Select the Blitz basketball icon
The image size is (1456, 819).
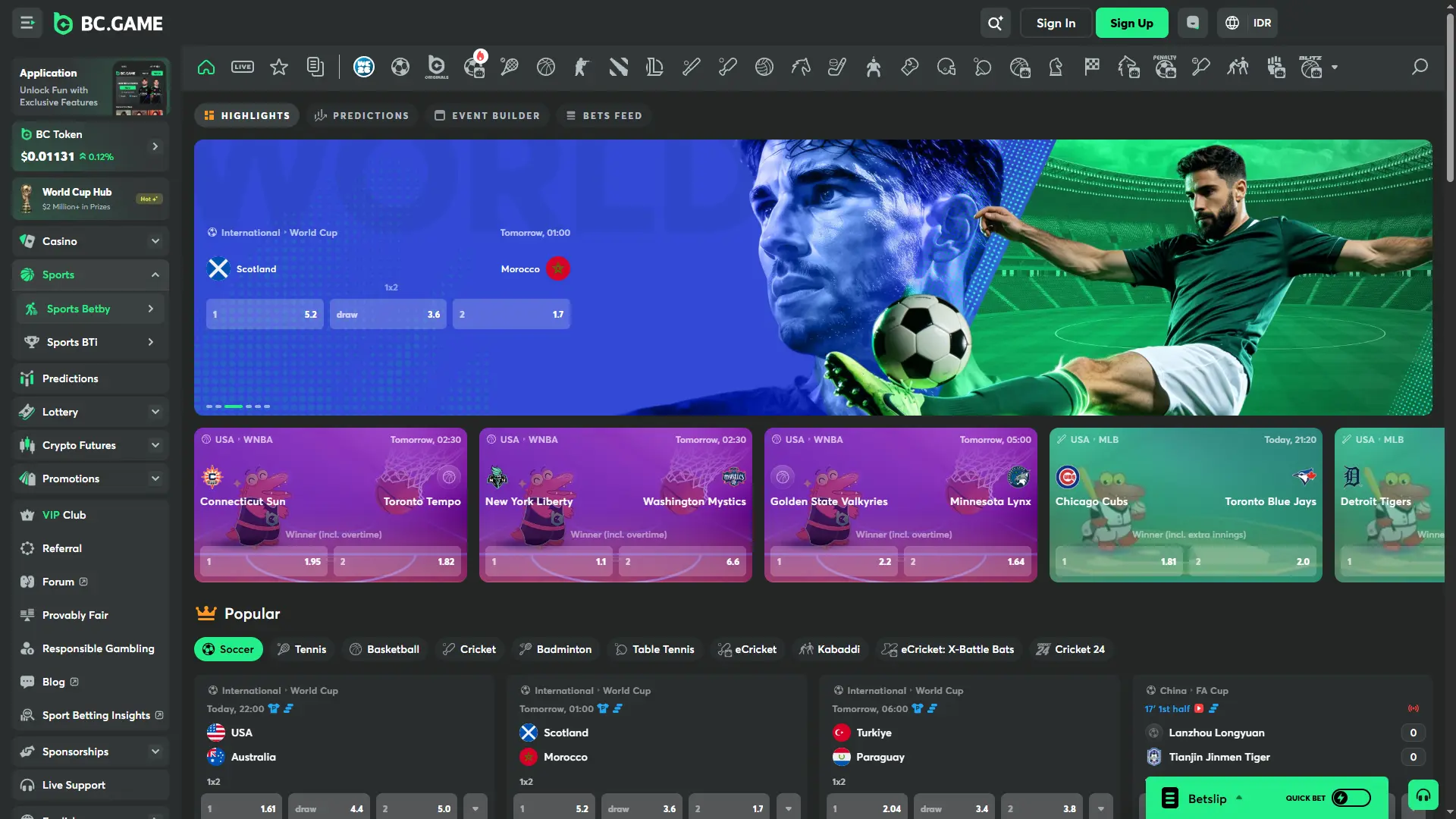click(1310, 67)
